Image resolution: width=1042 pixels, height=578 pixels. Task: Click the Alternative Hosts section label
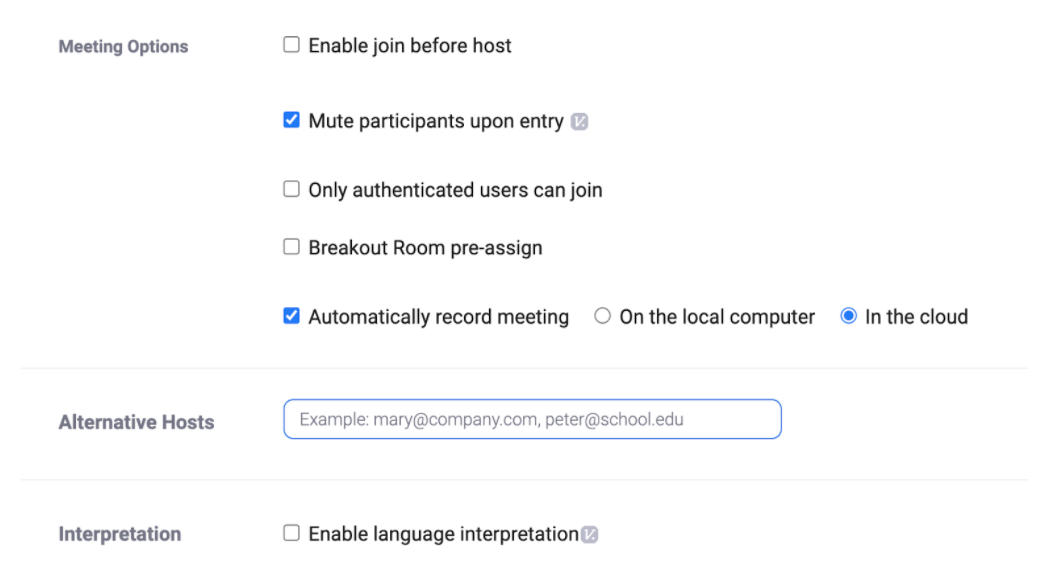click(x=136, y=422)
